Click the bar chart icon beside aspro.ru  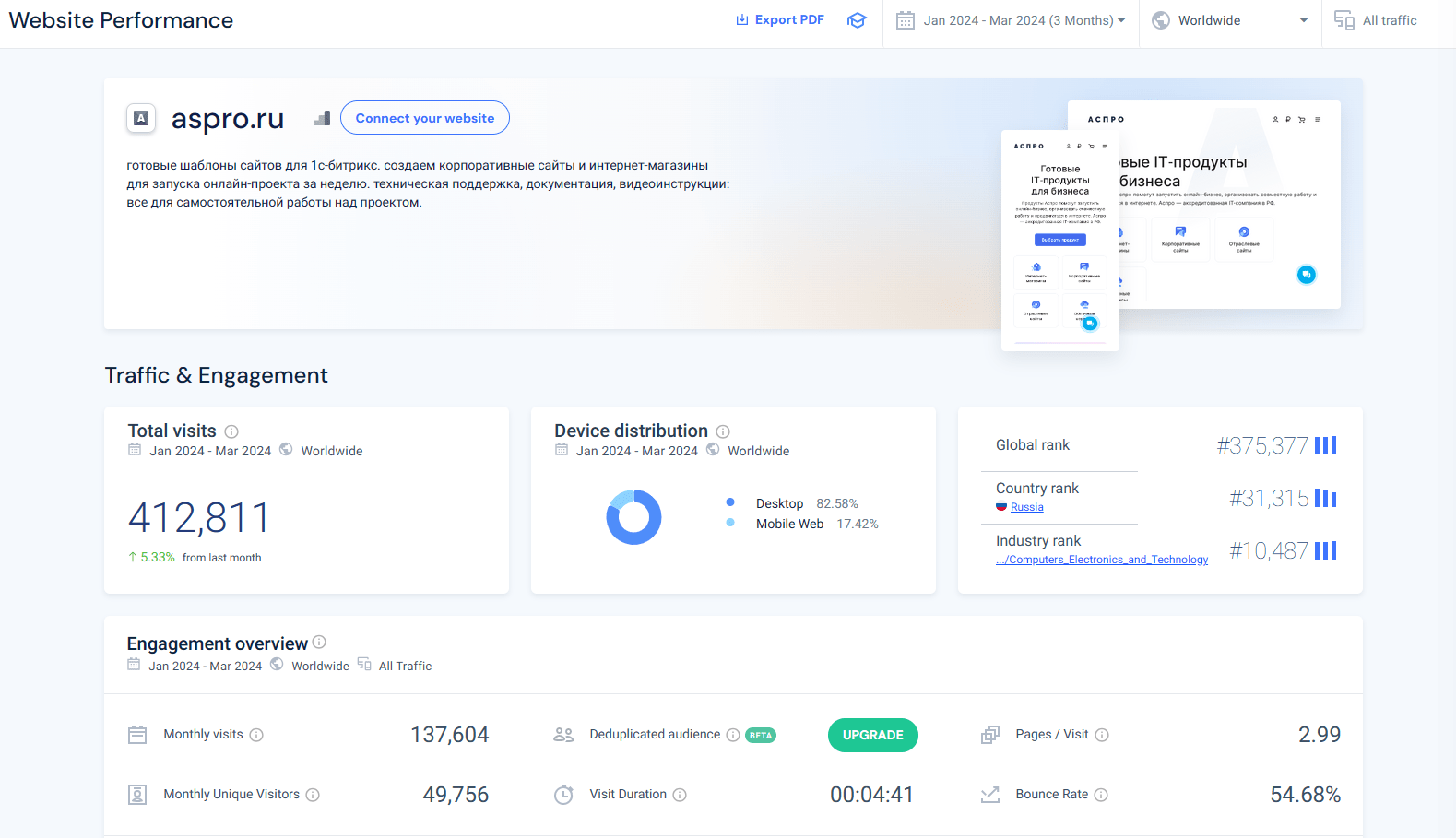(322, 118)
